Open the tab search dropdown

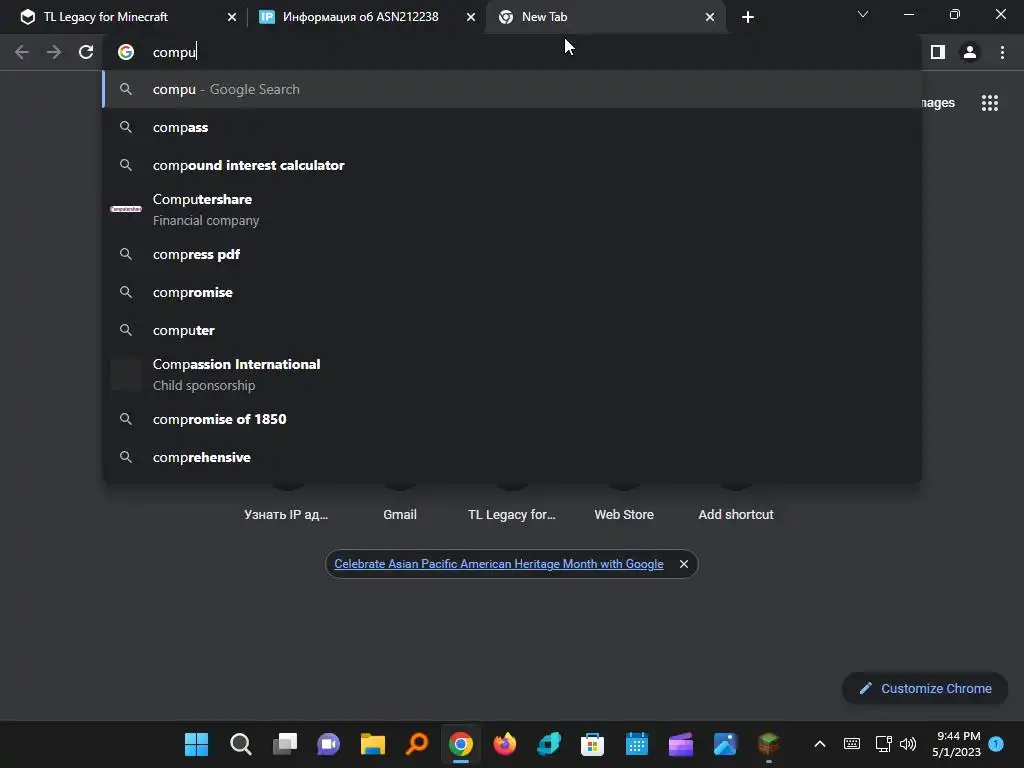pos(863,14)
